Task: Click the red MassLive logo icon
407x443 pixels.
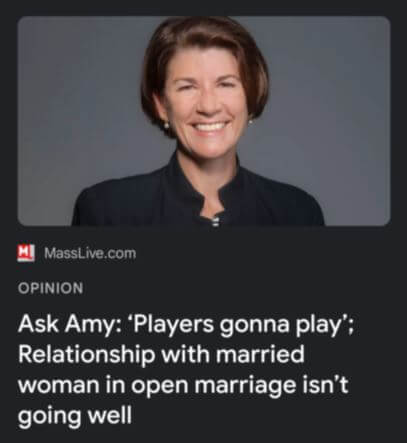Action: coord(26,253)
